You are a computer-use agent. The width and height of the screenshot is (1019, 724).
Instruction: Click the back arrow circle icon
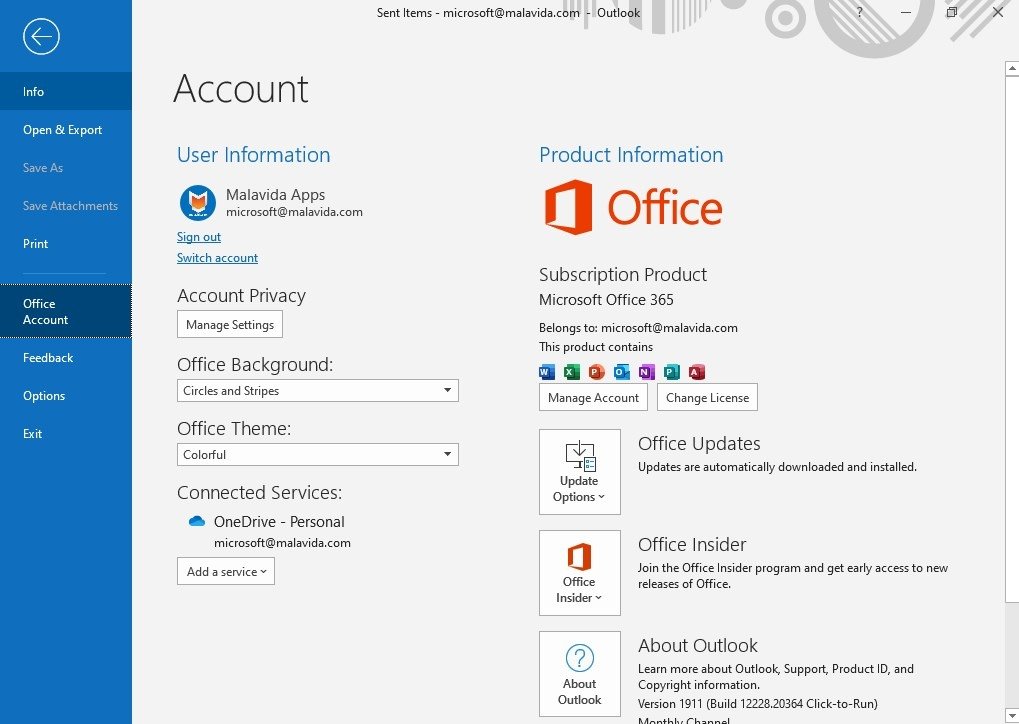pos(41,36)
